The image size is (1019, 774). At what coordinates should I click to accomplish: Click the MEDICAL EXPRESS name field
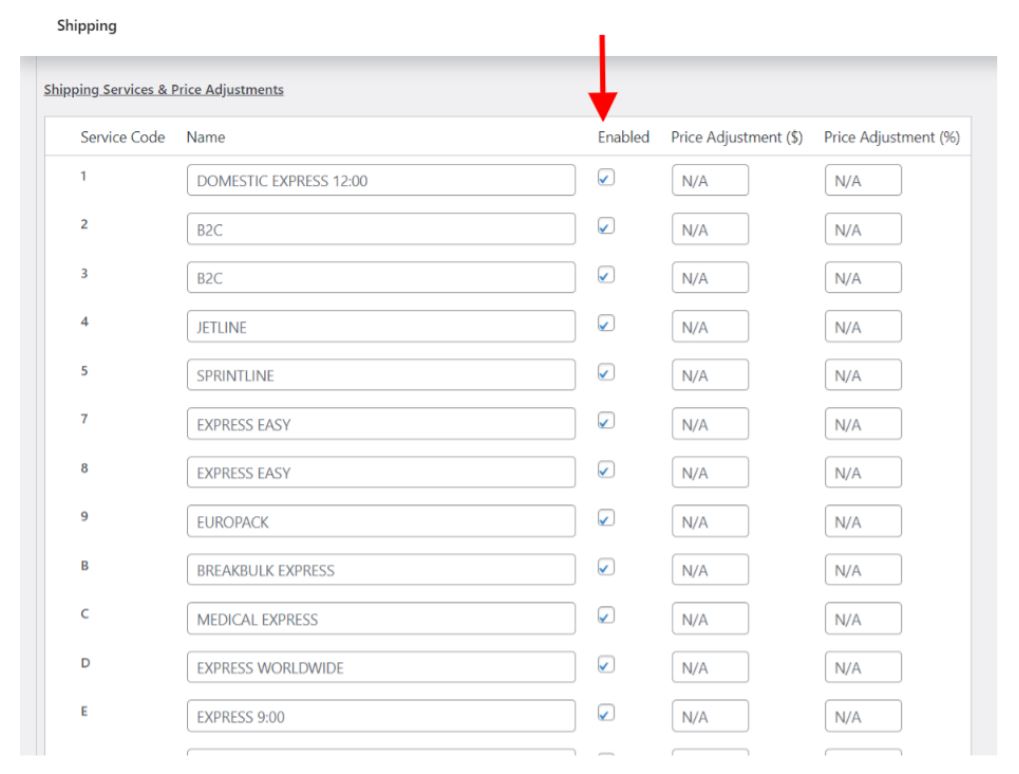click(381, 619)
